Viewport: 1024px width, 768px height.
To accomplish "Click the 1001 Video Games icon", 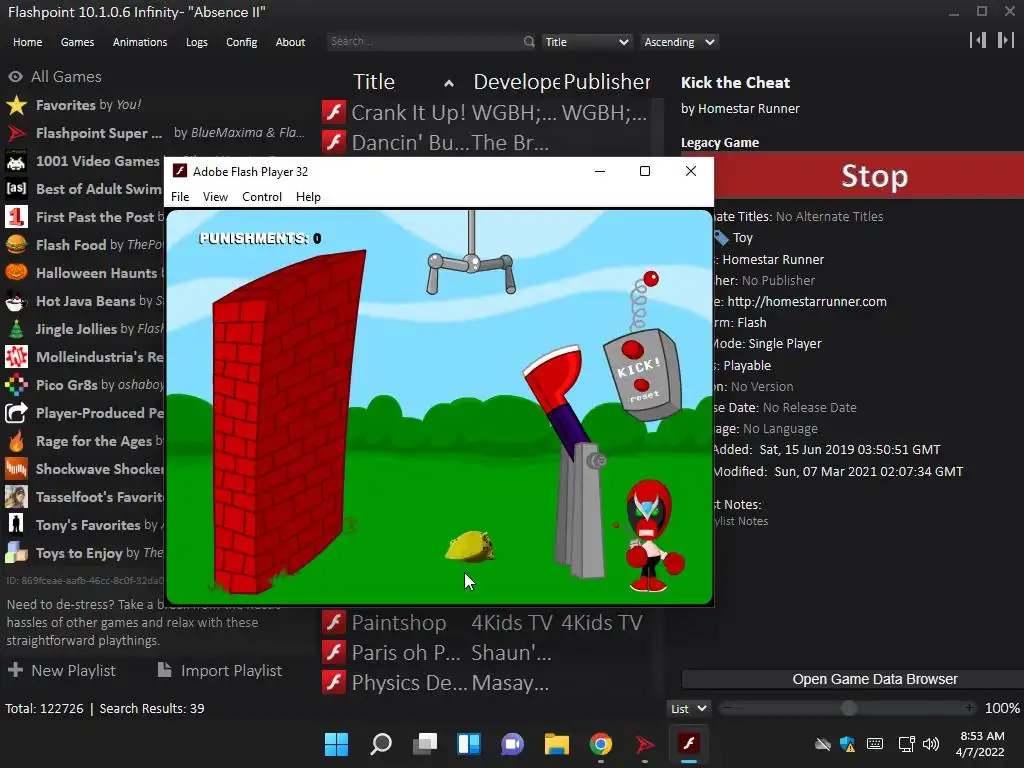I will 16,161.
